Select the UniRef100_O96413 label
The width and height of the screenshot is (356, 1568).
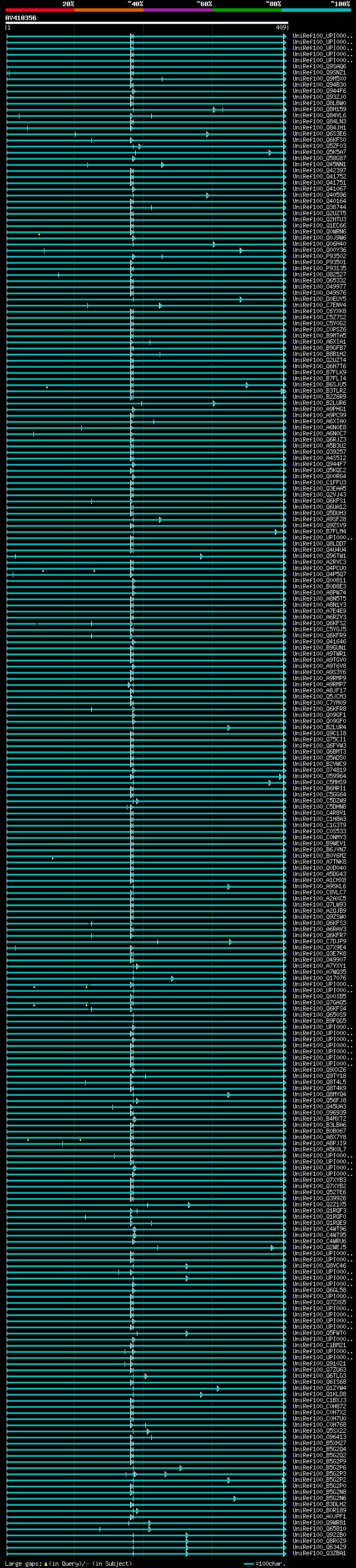click(319, 1437)
